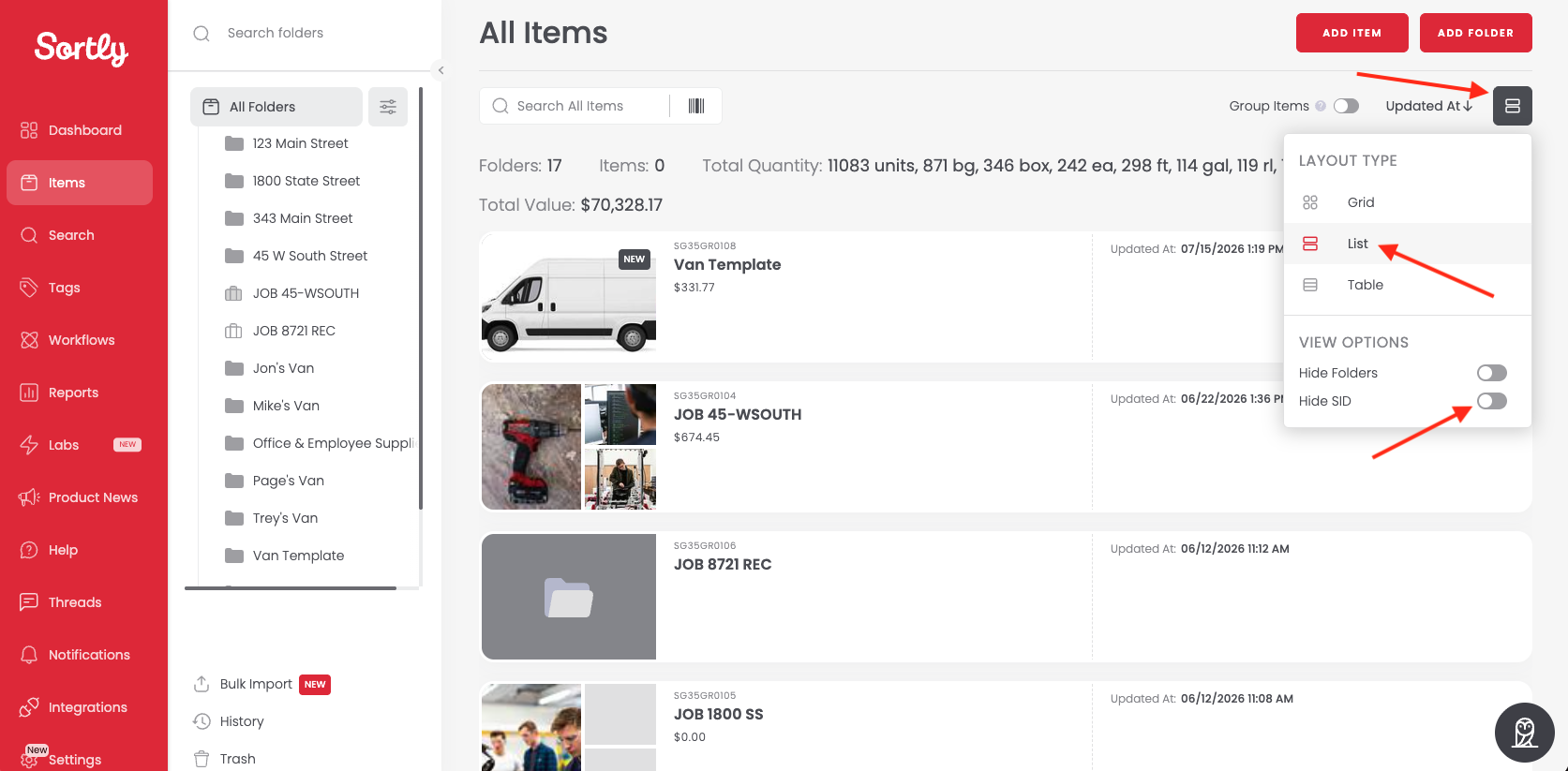Click the Sortly logo
This screenshot has height=771, width=1568.
point(82,49)
